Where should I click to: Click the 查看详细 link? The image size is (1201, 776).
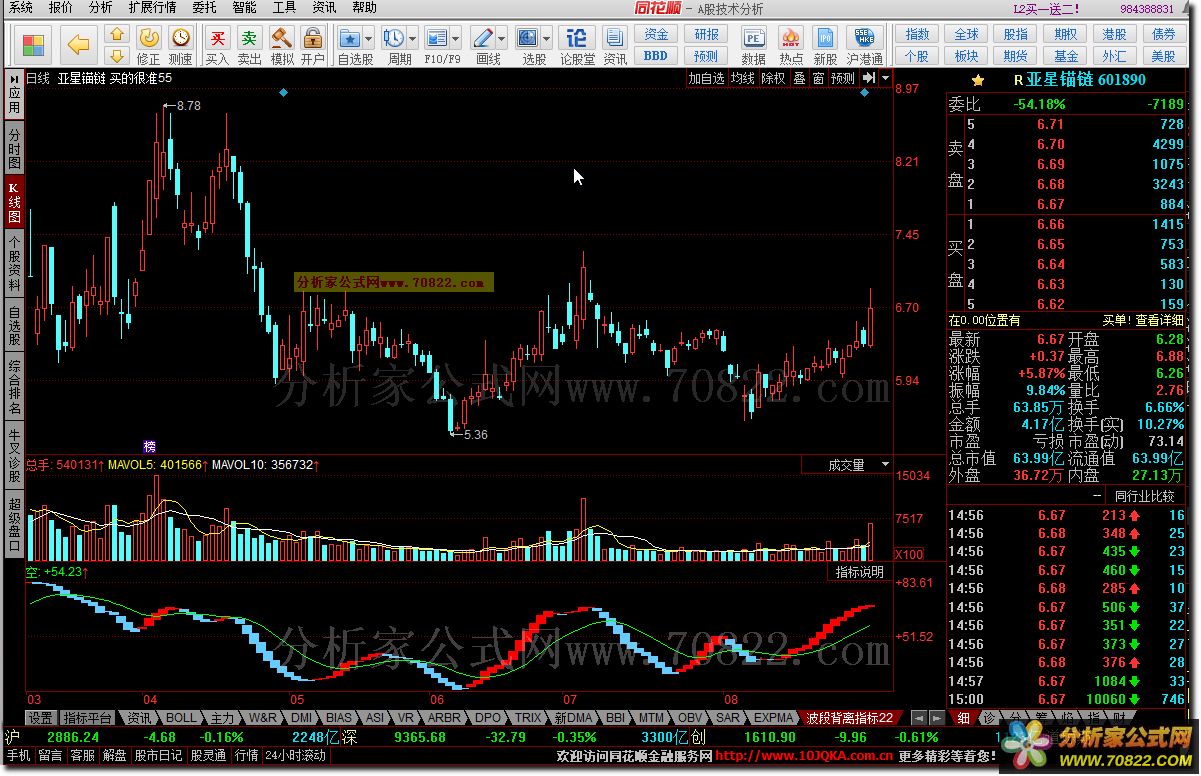pos(1159,320)
